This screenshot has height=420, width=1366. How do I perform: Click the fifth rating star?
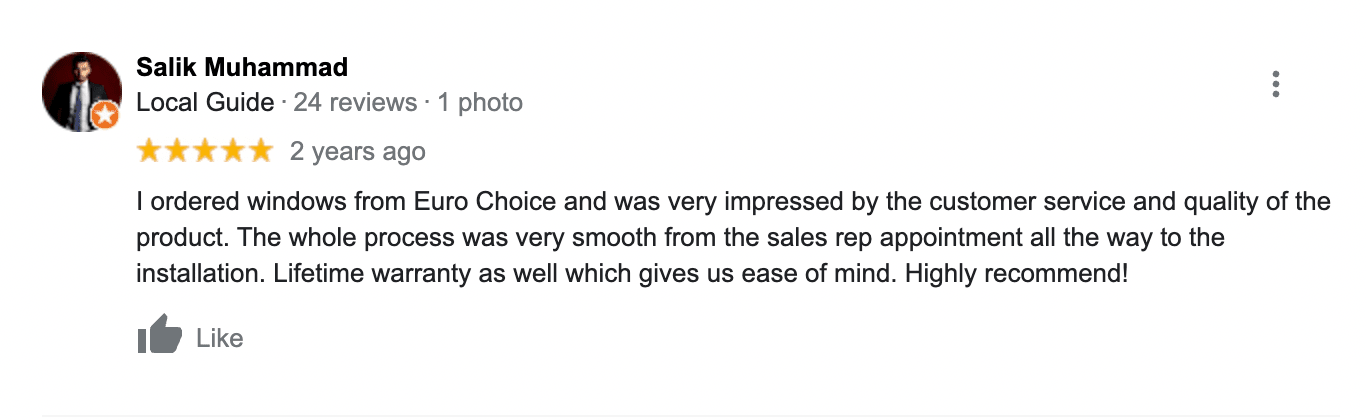point(260,151)
